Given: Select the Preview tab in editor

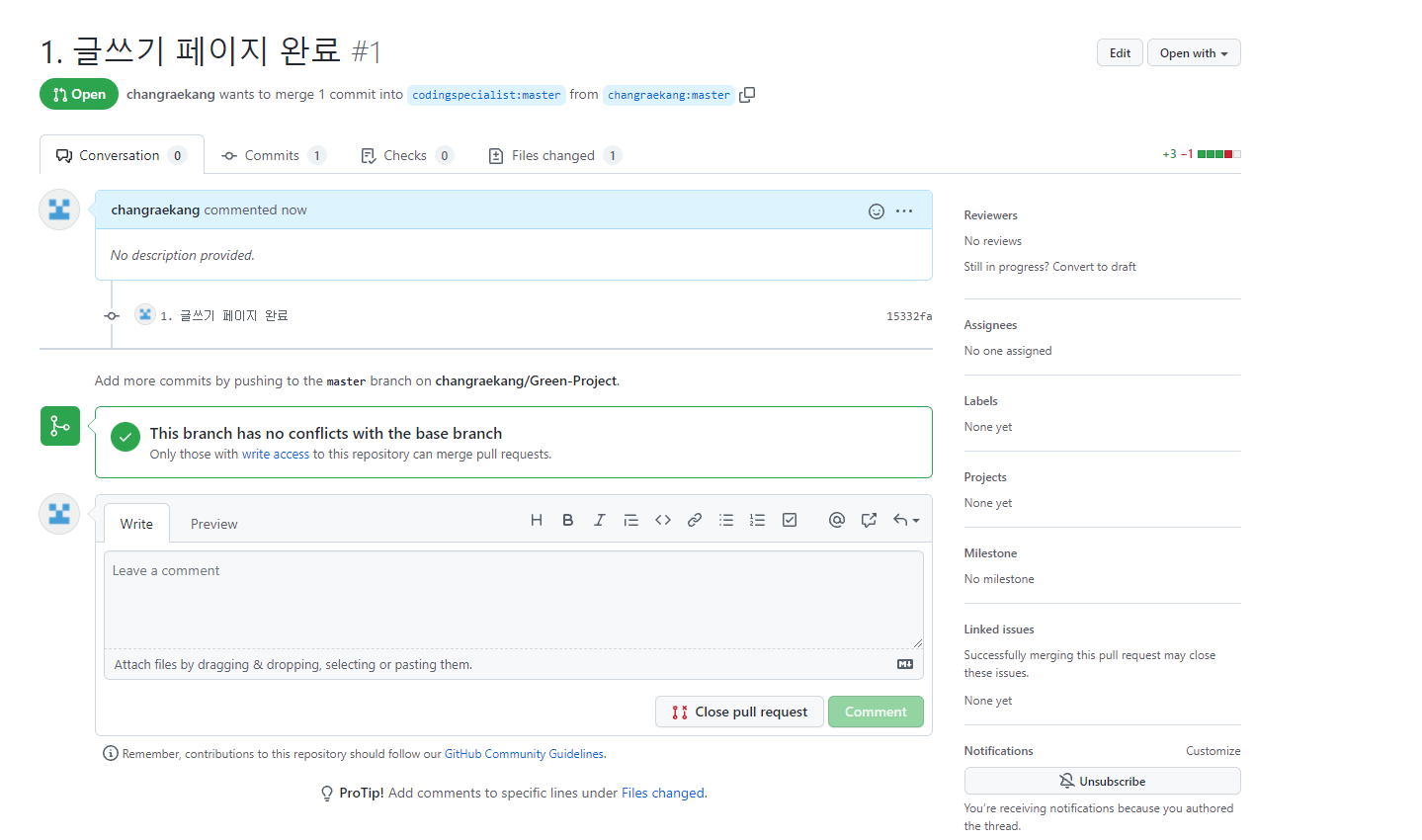Looking at the screenshot, I should pos(214,524).
